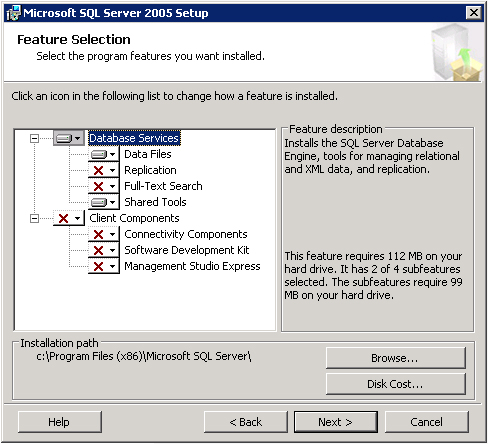Select the Connectivity Components label
The image size is (488, 444).
(186, 234)
